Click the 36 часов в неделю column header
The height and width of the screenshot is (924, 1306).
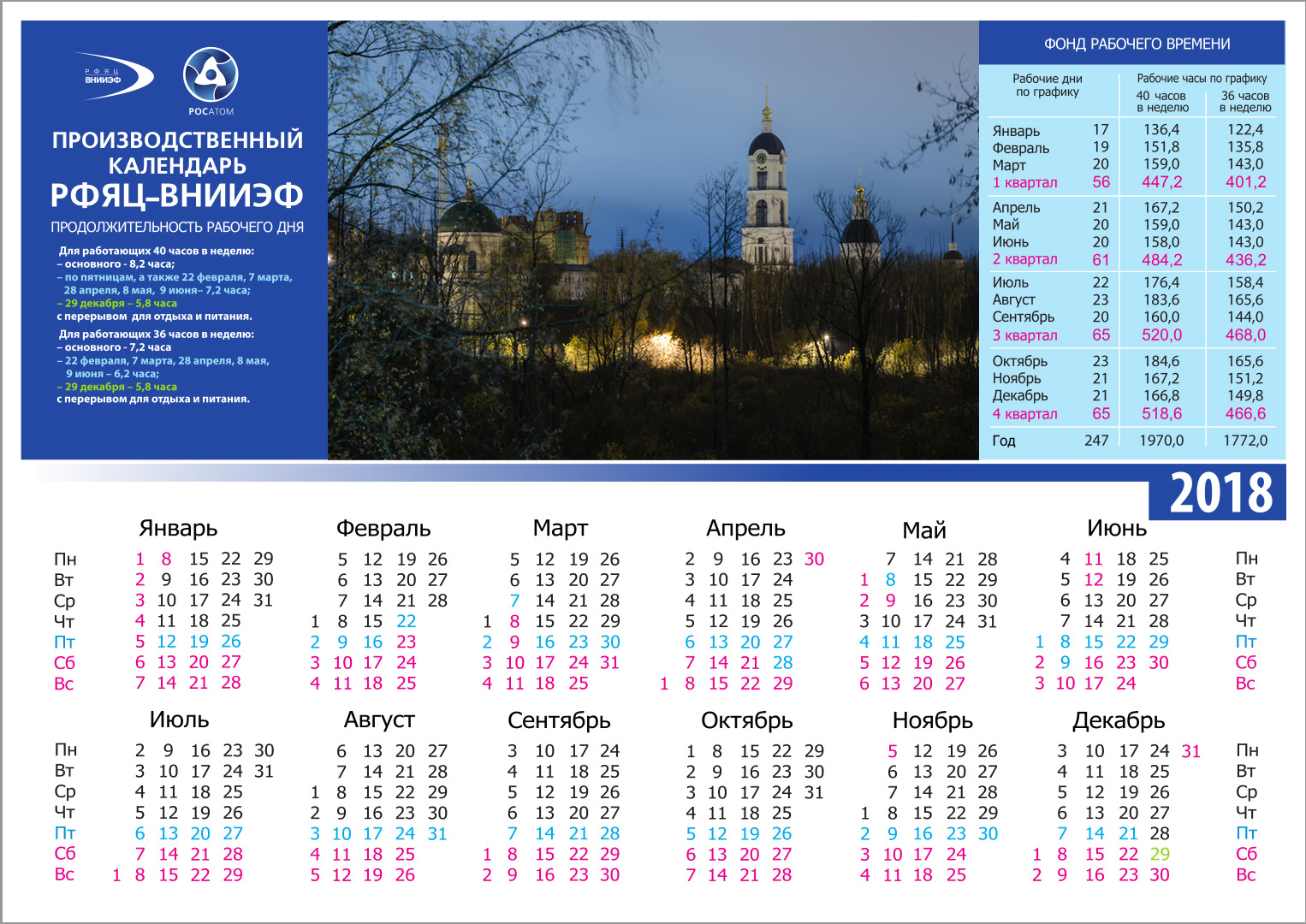(x=1244, y=102)
